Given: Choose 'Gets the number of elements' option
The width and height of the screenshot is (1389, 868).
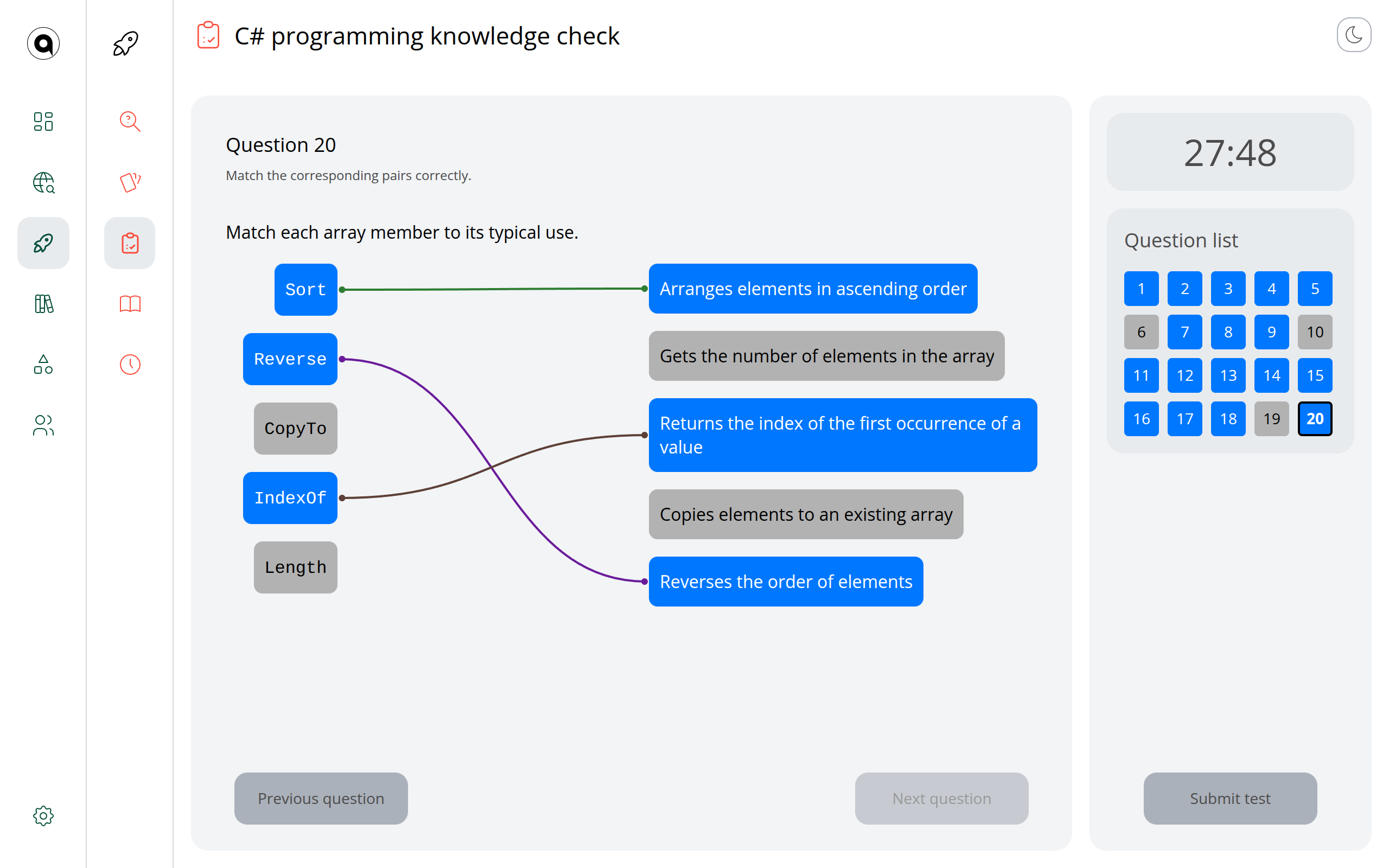Looking at the screenshot, I should (826, 356).
